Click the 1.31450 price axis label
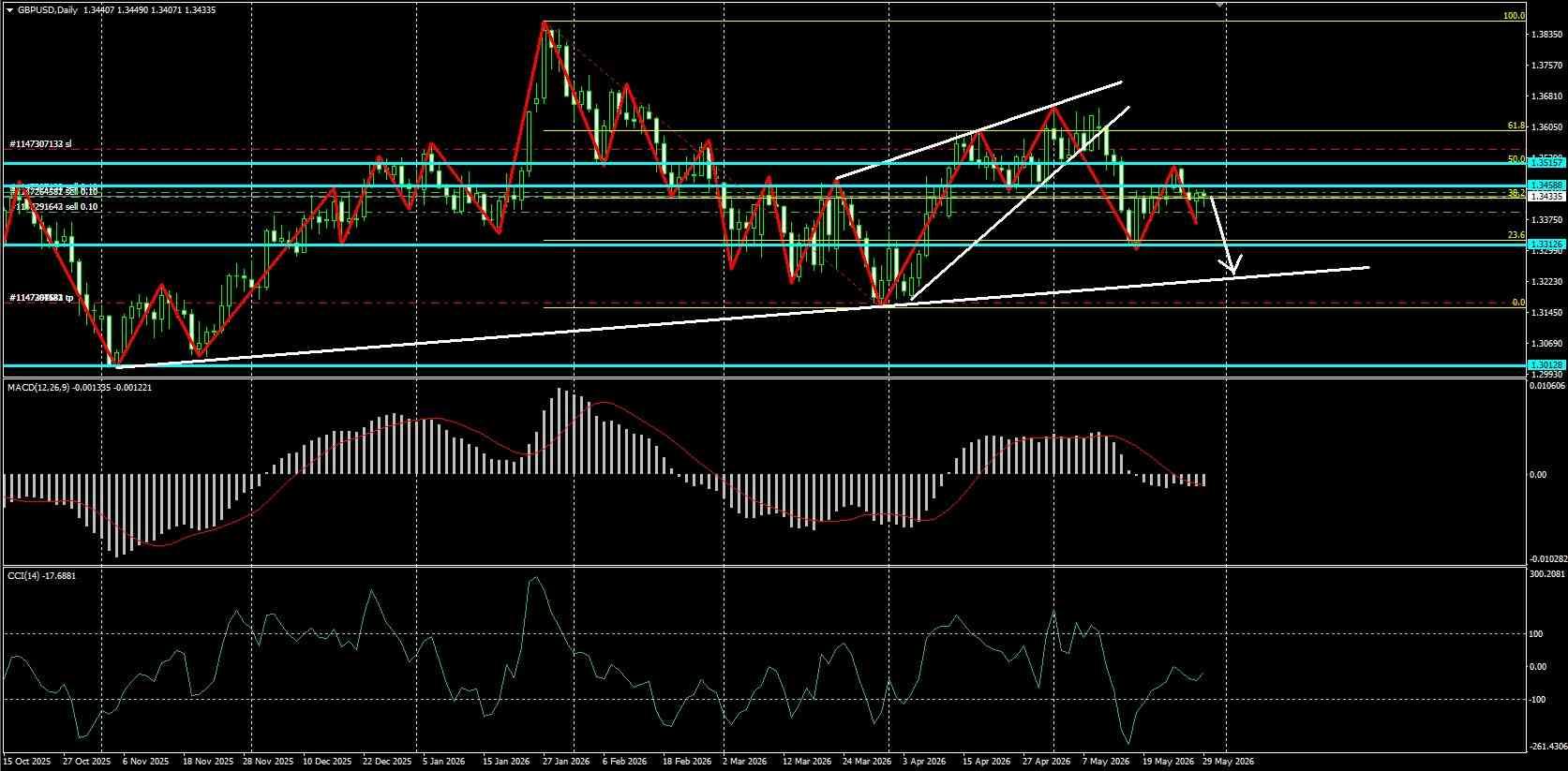The height and width of the screenshot is (771, 1568). click(1546, 312)
